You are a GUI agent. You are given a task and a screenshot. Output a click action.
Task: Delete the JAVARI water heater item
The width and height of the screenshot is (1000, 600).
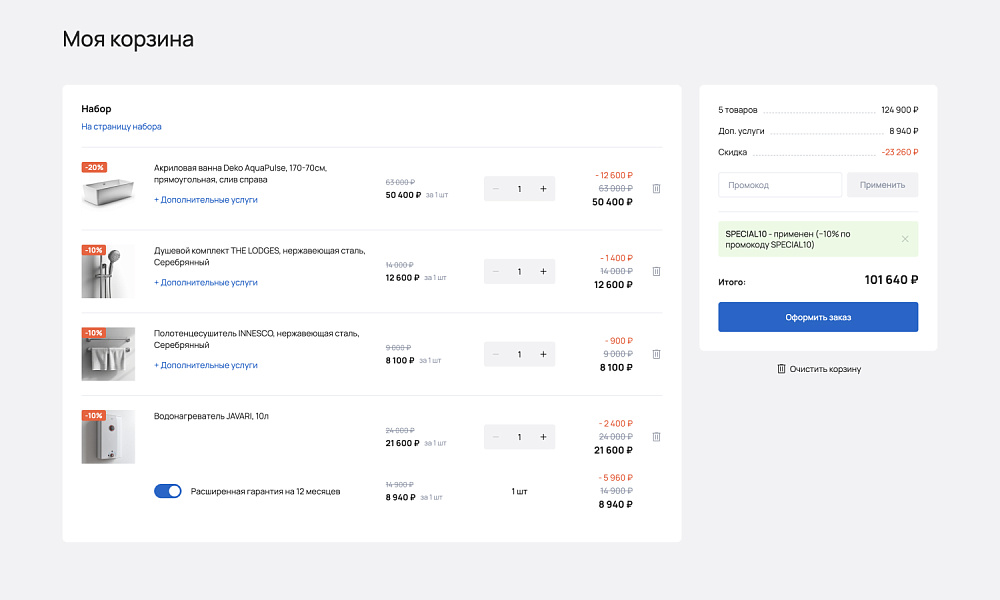[x=656, y=437]
